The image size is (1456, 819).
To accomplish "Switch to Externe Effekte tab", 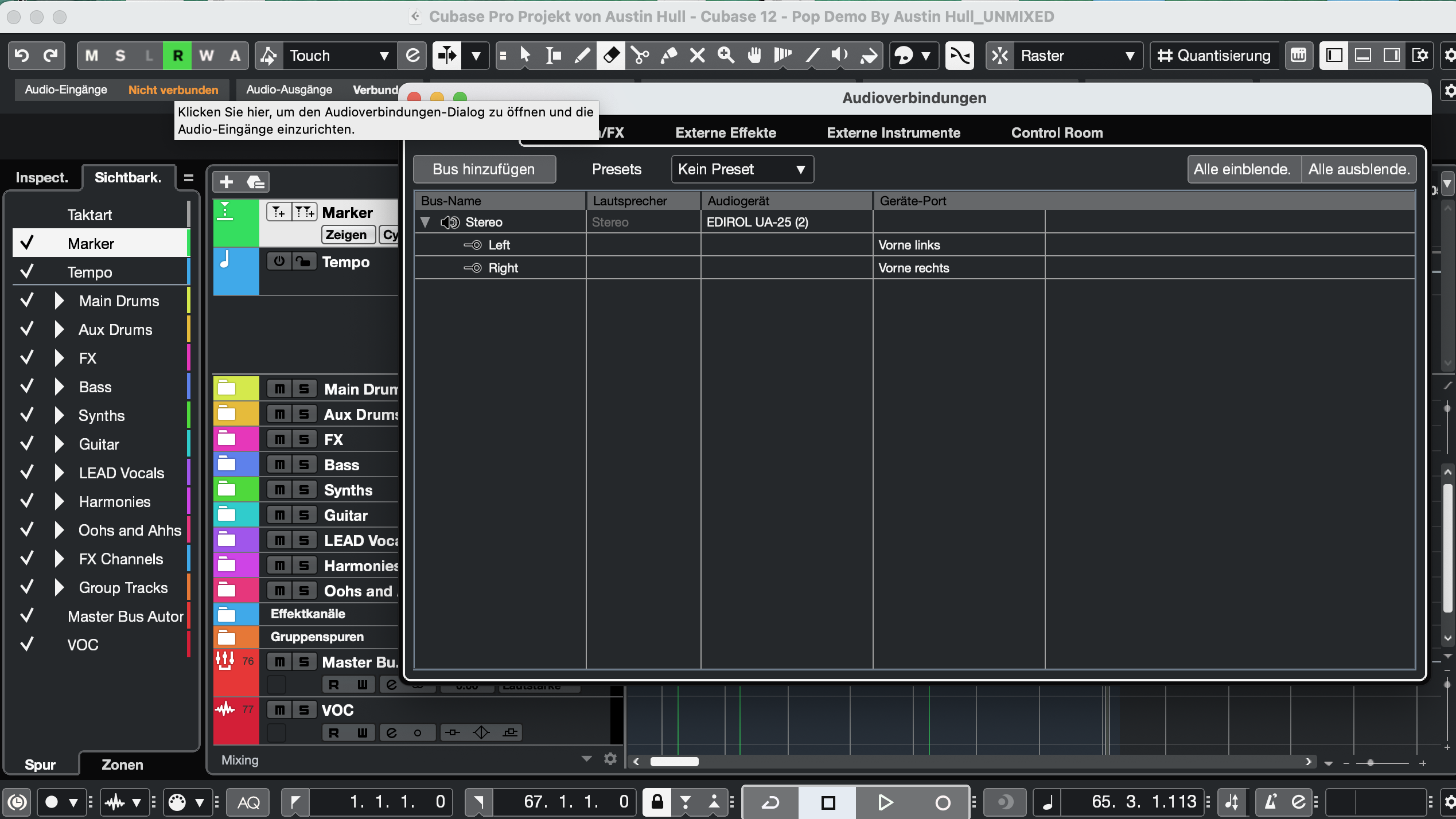I will coord(726,132).
